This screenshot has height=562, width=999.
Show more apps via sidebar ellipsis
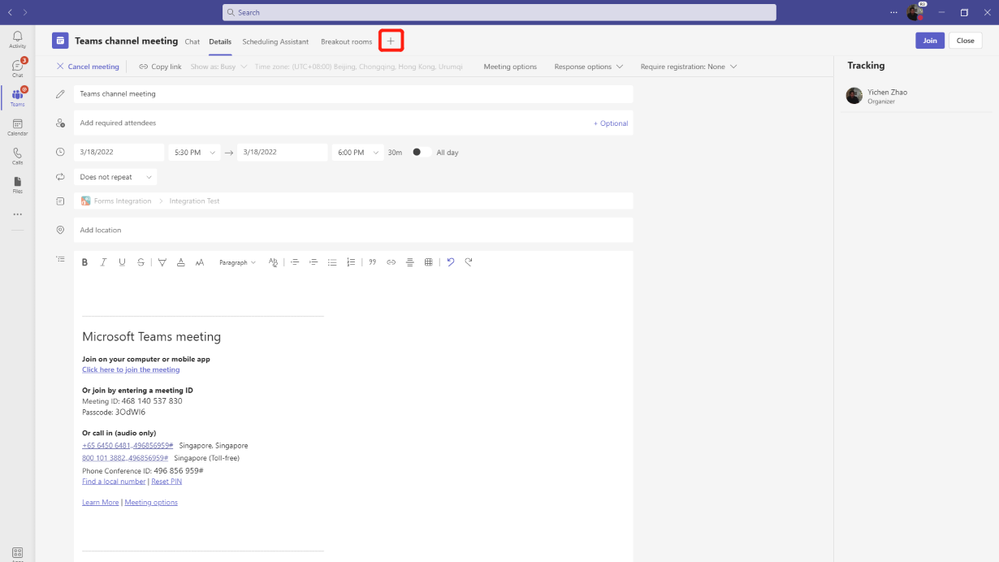coord(17,214)
